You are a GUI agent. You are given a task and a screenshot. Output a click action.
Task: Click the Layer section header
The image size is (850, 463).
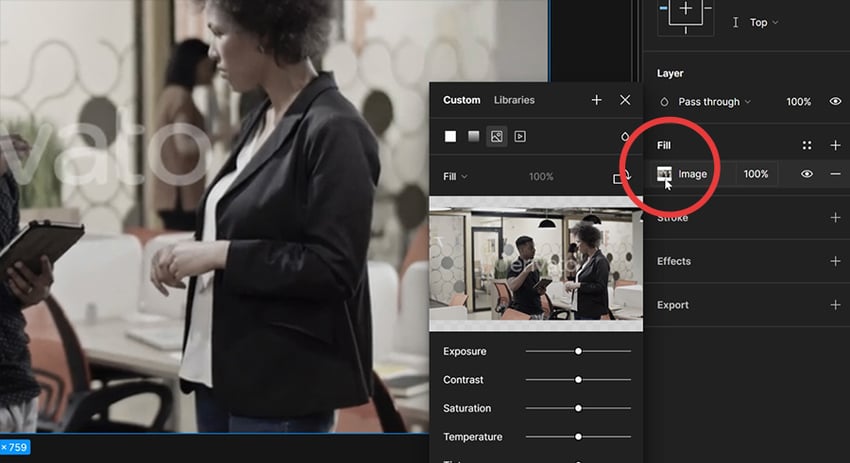tap(670, 73)
